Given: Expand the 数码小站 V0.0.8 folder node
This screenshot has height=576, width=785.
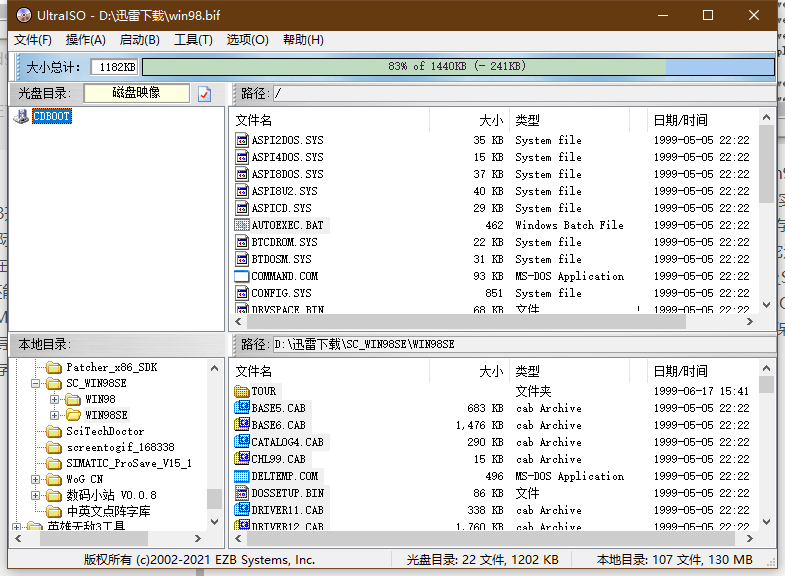Looking at the screenshot, I should click(36, 495).
